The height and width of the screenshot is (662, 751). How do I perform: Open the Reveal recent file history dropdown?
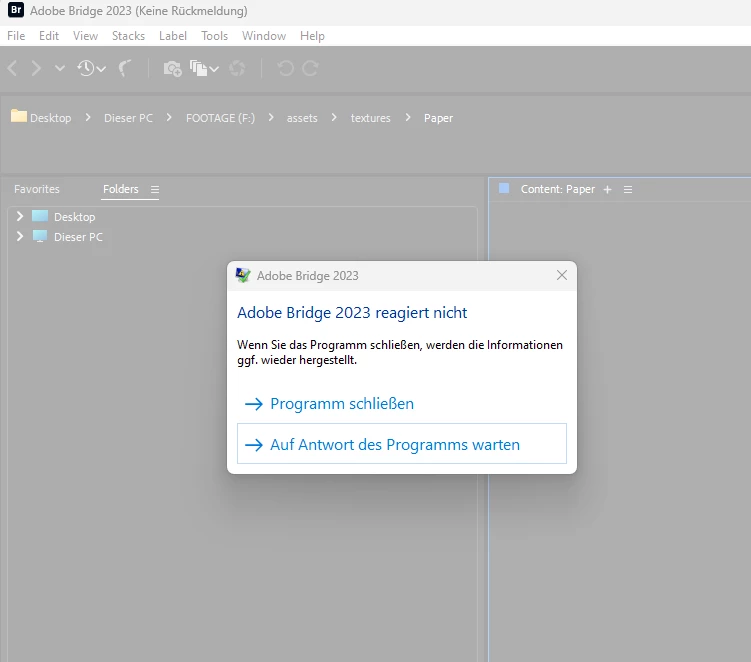[x=91, y=68]
